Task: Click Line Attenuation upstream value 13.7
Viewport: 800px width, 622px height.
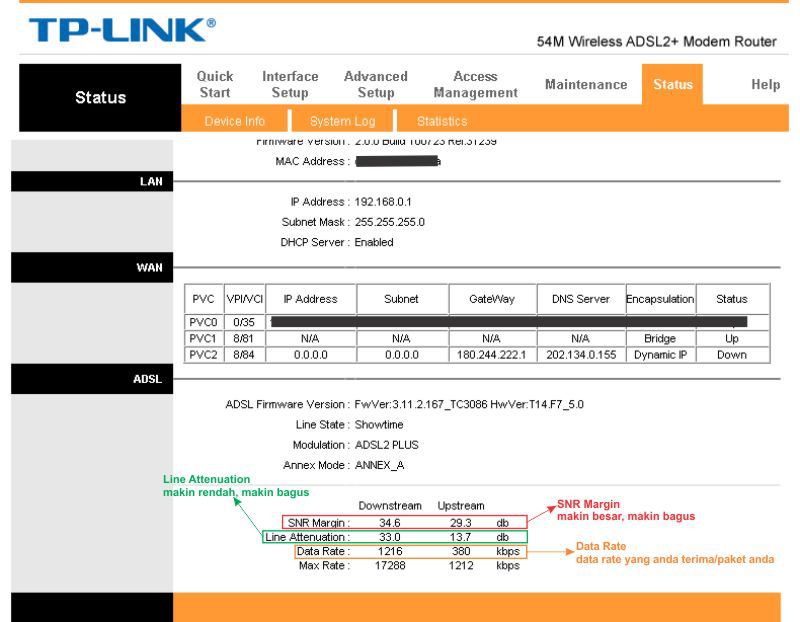Action: point(461,537)
